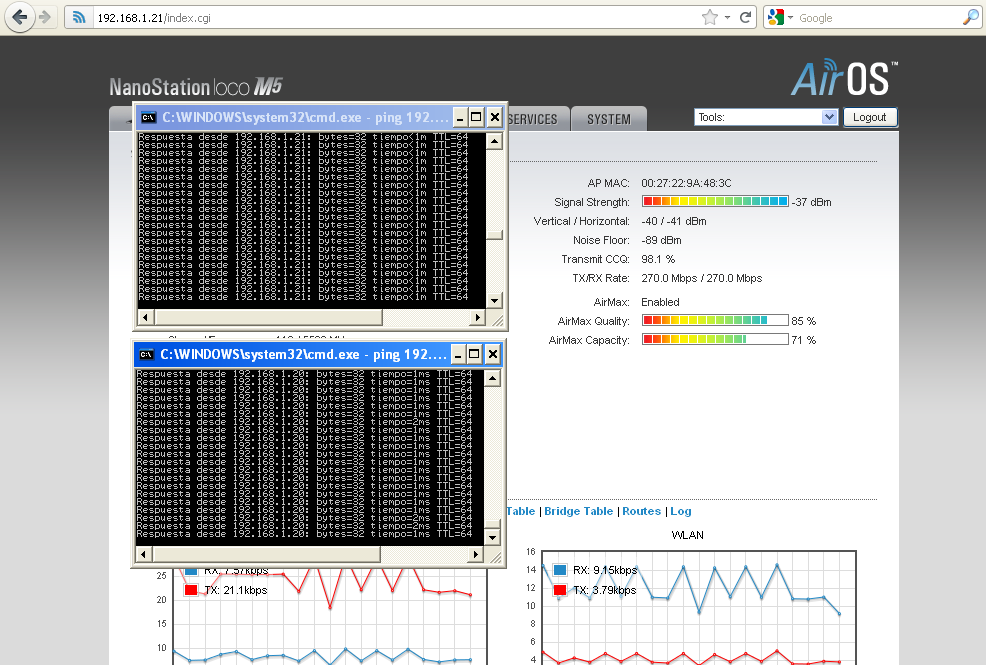Switch to the SERVICES tab
986x665 pixels.
pos(533,119)
